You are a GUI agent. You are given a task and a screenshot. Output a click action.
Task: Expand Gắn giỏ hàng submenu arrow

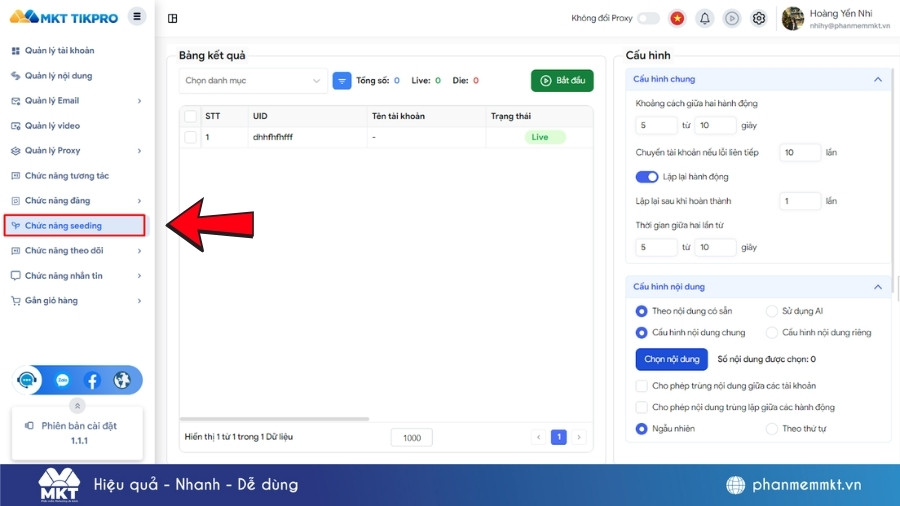tap(139, 301)
